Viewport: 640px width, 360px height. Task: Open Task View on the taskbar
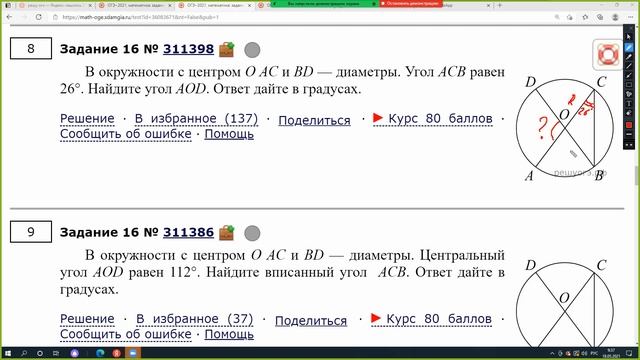point(56,353)
